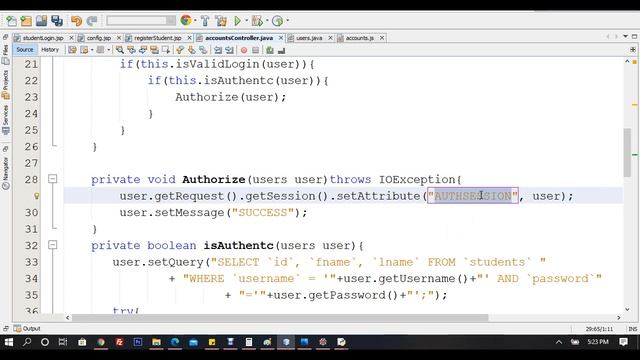The width and height of the screenshot is (640, 360).
Task: Open Windows taskbar Search
Action: pyautogui.click(x=27, y=342)
